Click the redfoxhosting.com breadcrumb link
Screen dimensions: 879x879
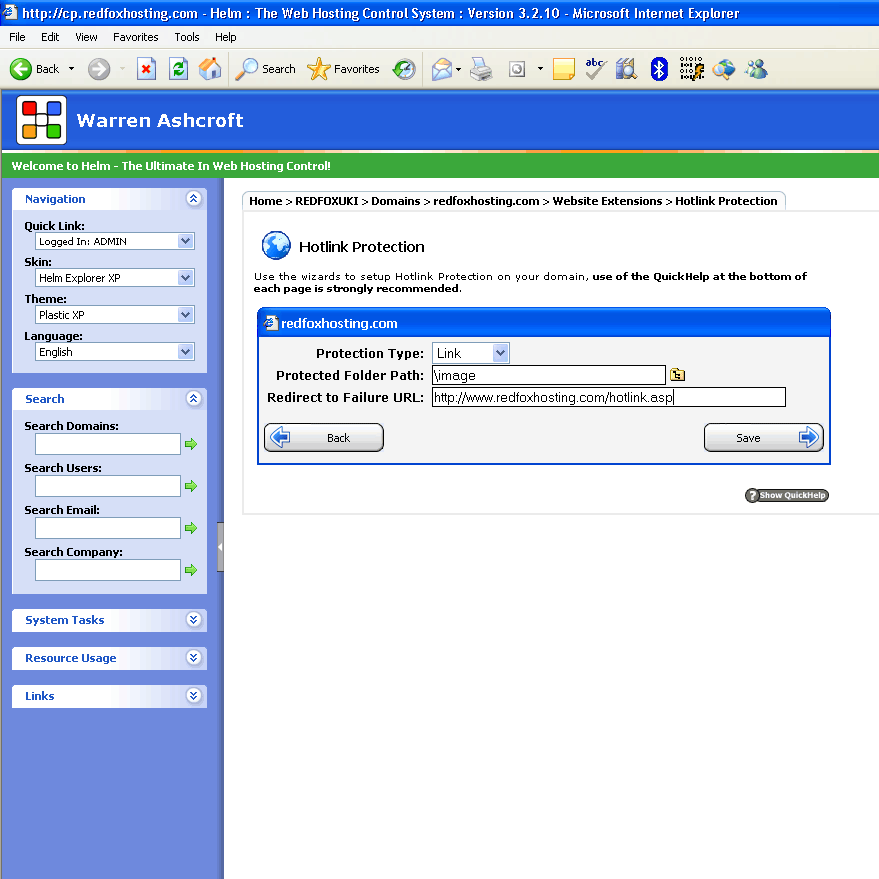486,201
